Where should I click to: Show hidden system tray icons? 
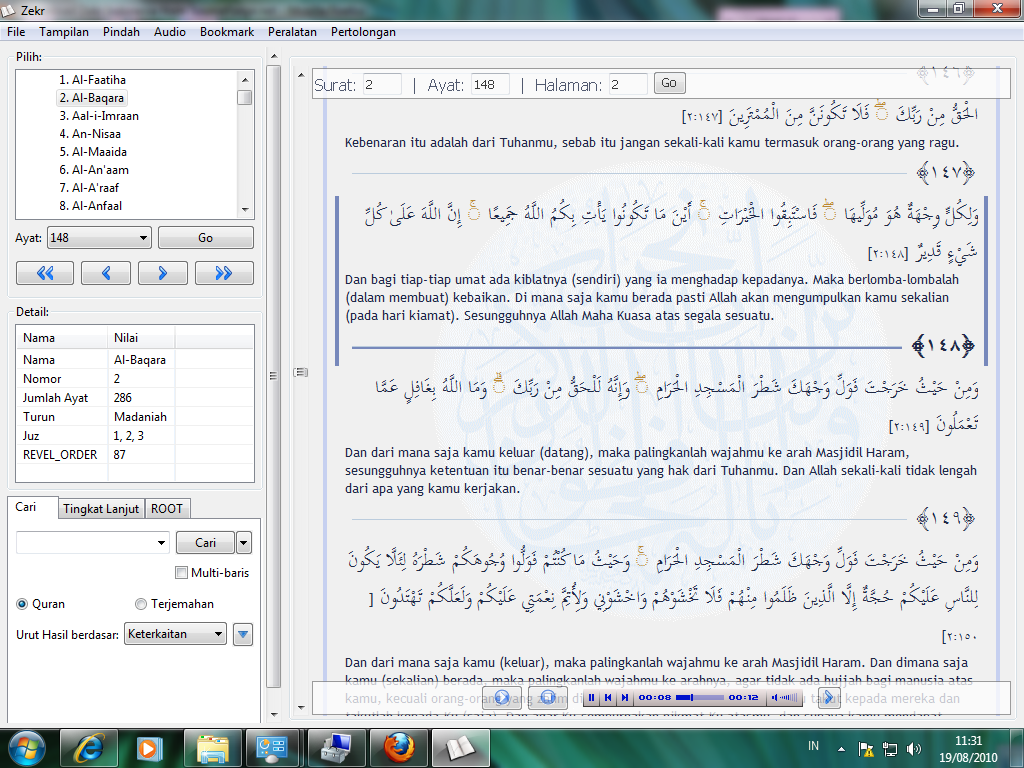(x=841, y=749)
